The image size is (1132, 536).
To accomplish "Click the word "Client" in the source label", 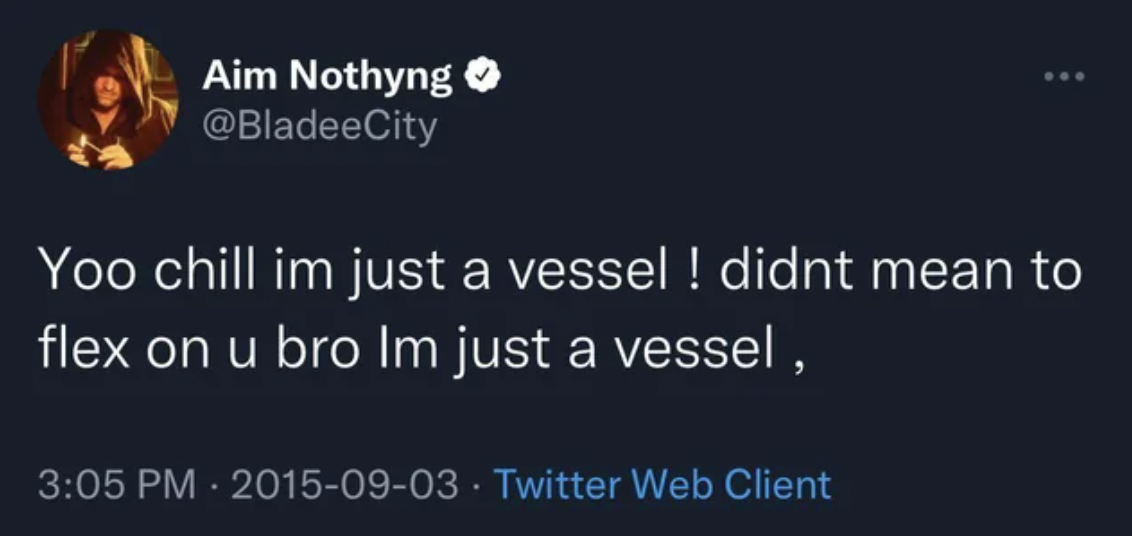I will (x=781, y=484).
